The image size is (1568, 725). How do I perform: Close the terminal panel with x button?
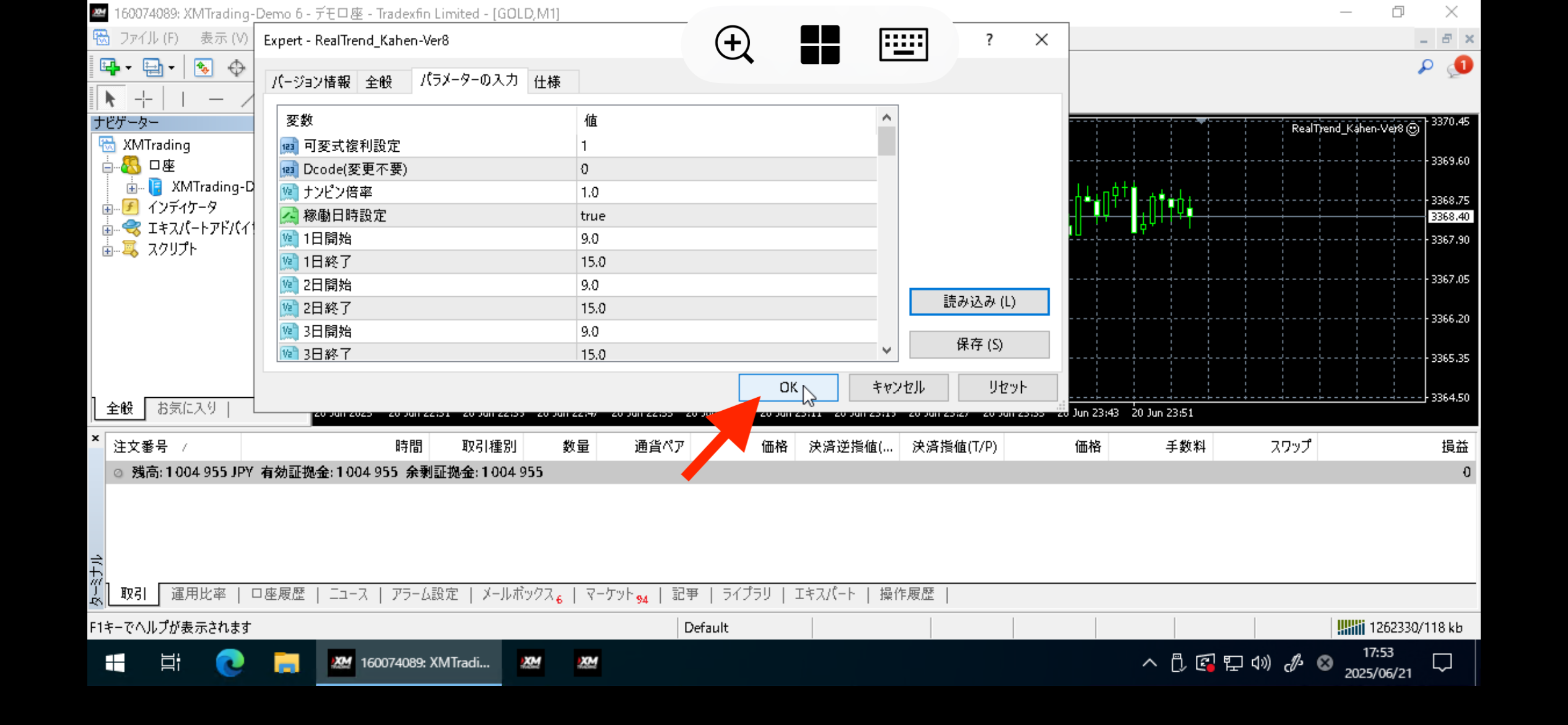[95, 438]
